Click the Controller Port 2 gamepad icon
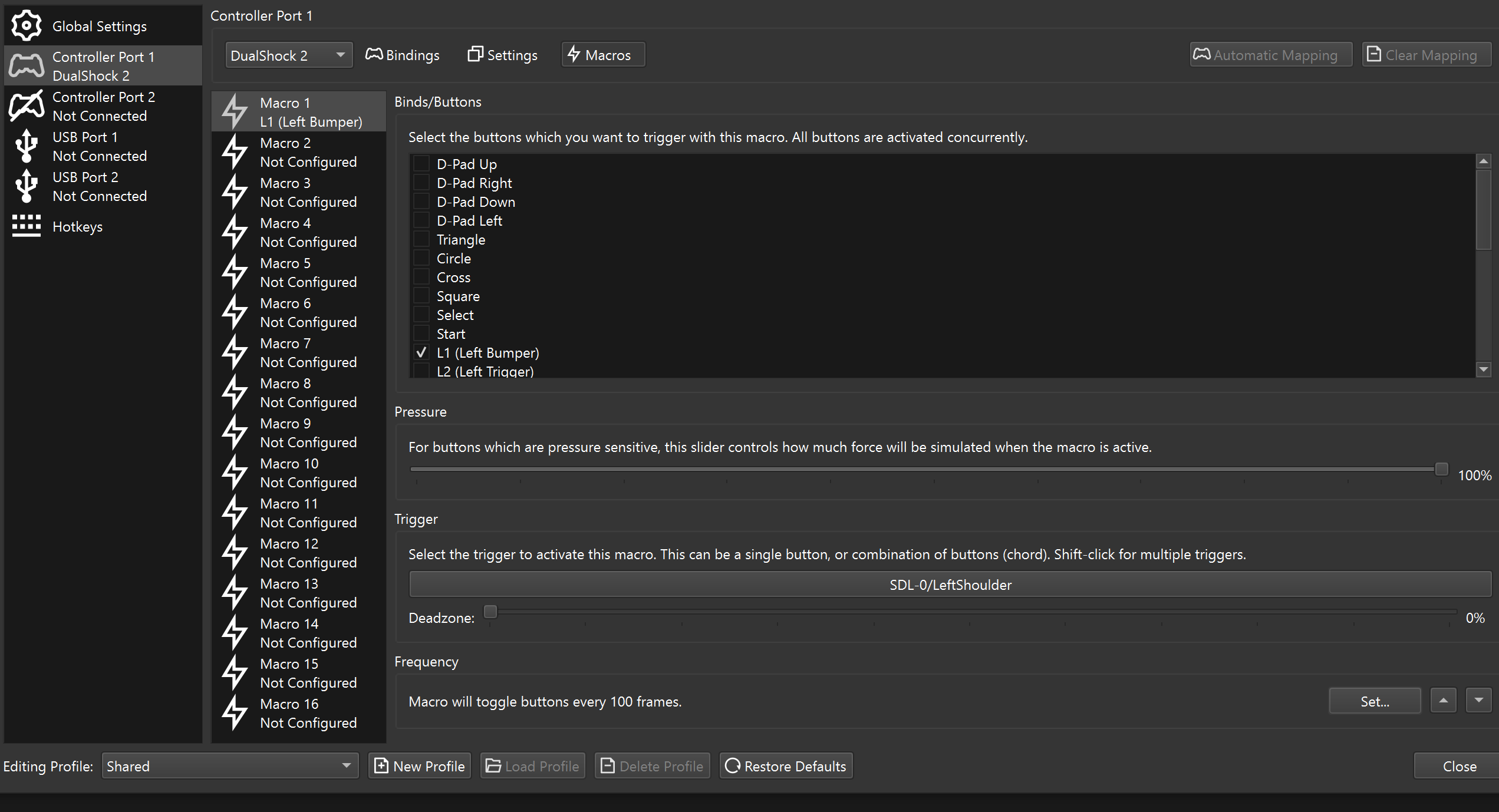 click(26, 105)
